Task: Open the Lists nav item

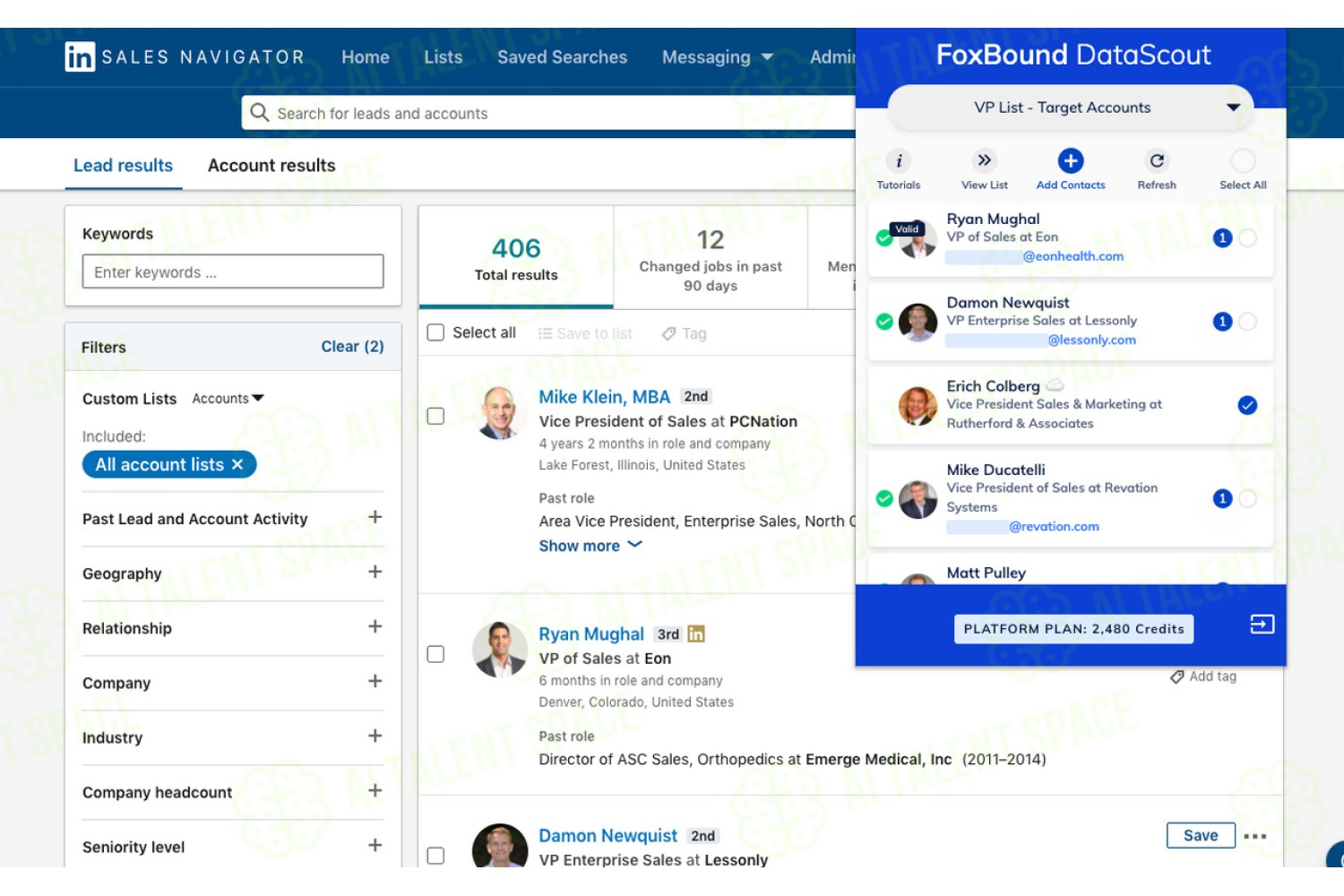Action: (444, 57)
